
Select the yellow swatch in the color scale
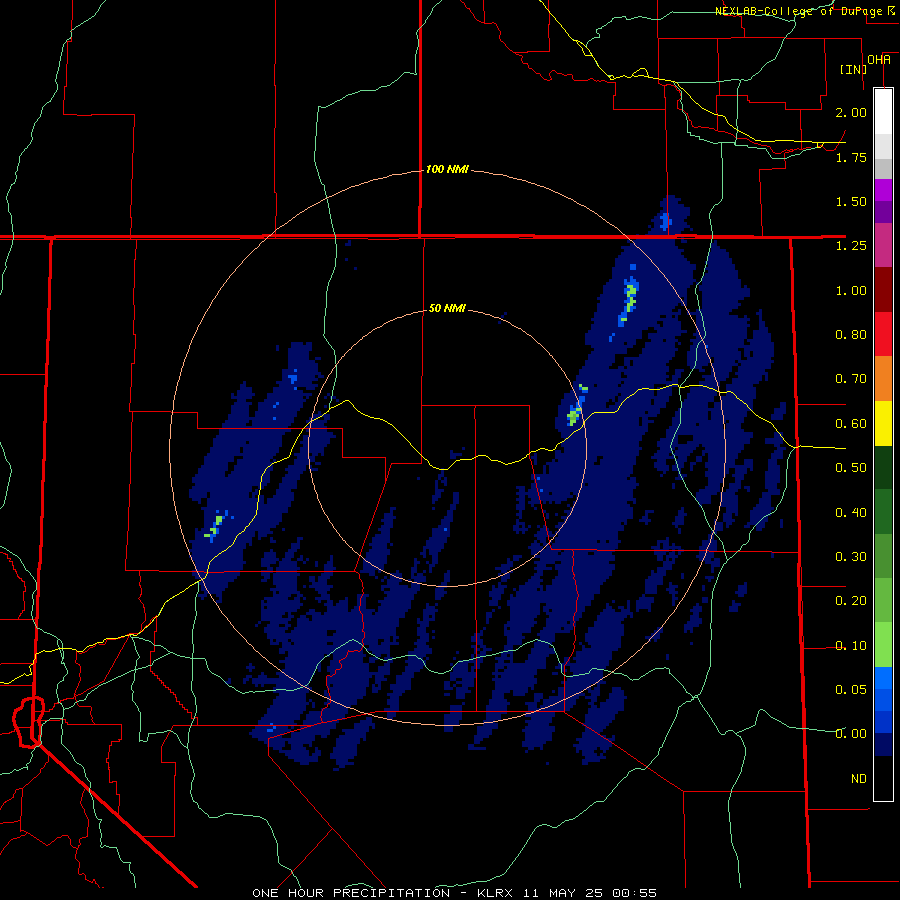tap(883, 424)
